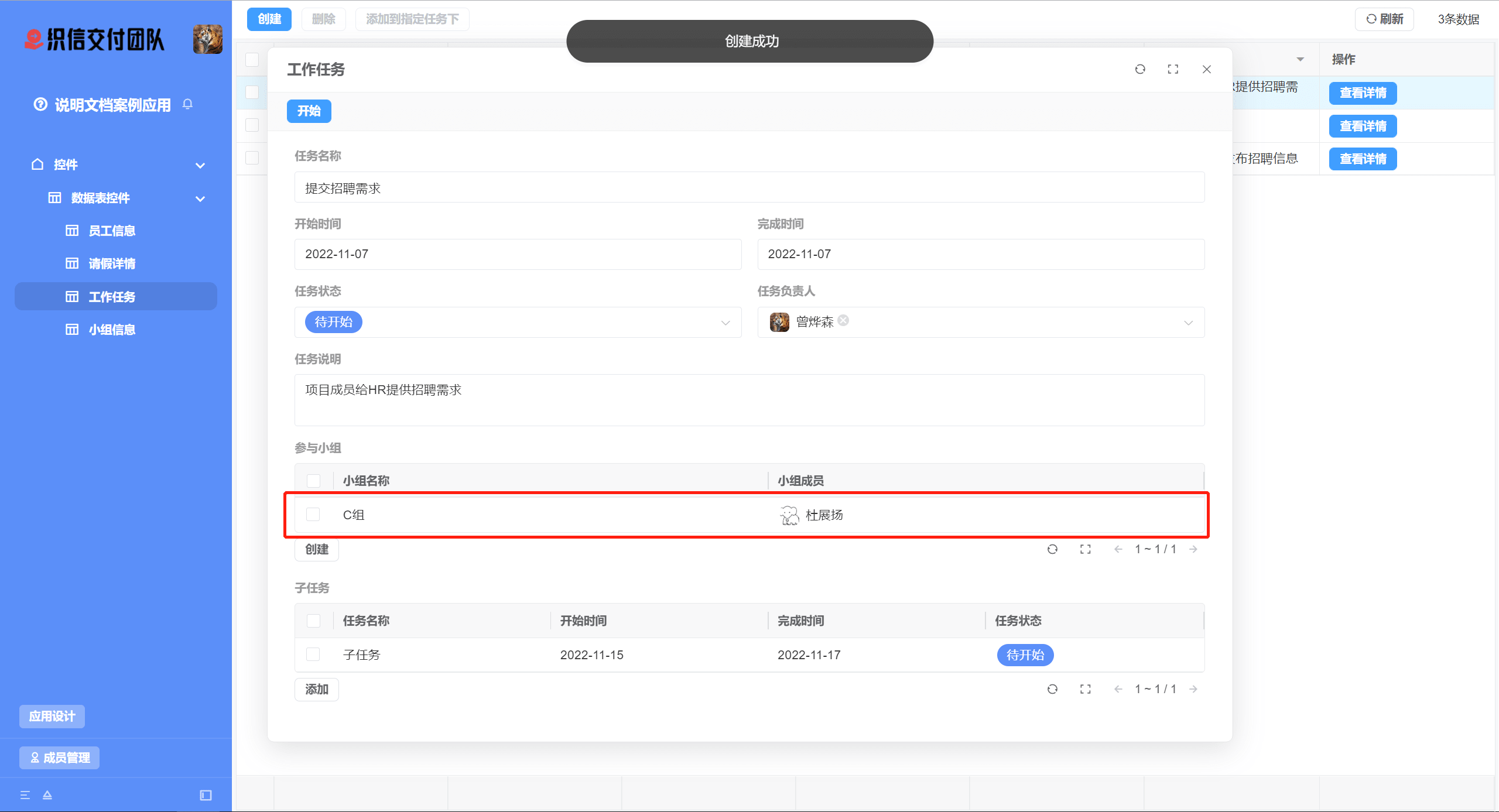Remove assignee 曾烨森 with the x icon
The image size is (1499, 812).
(x=843, y=320)
